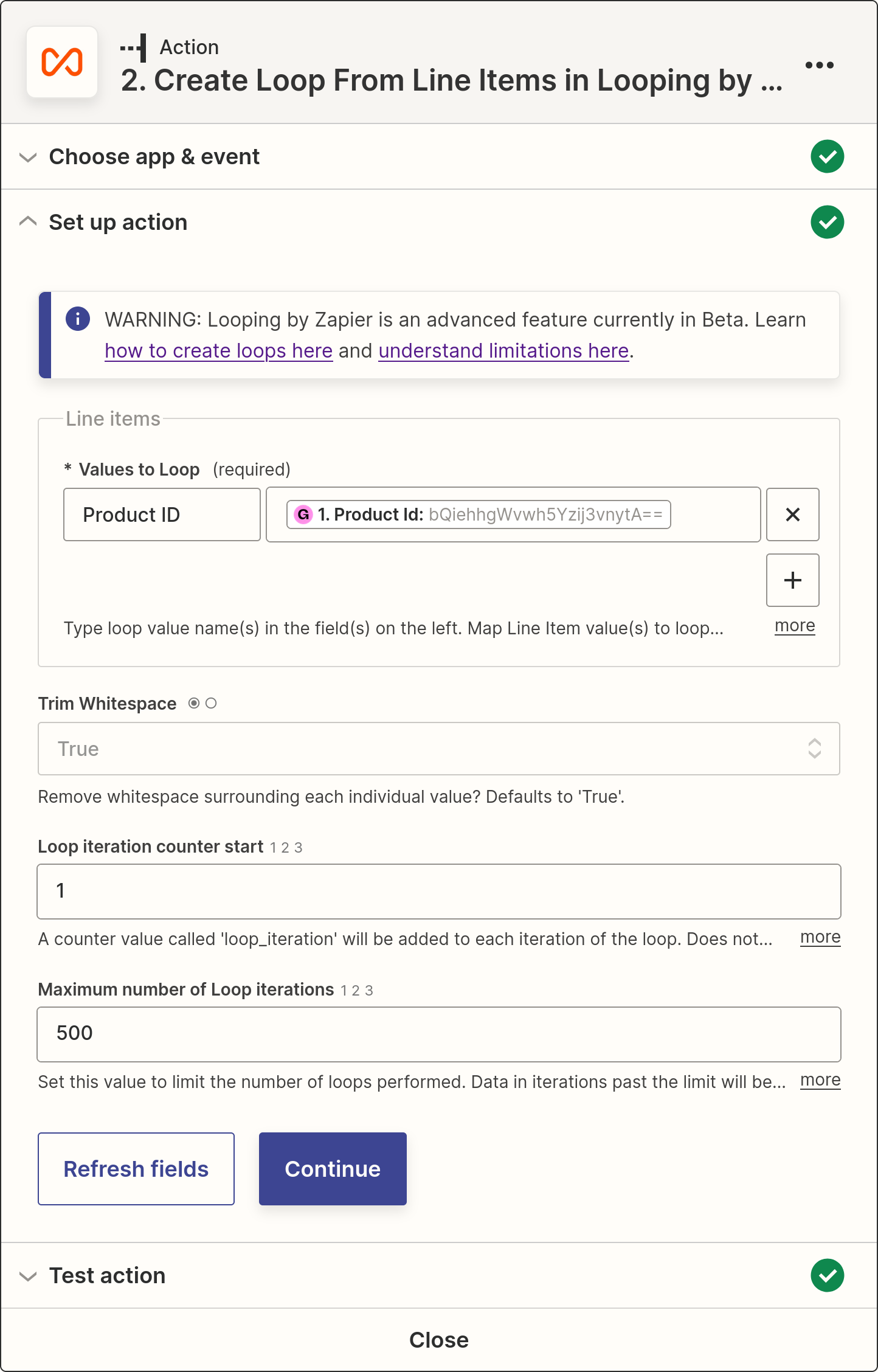Image resolution: width=878 pixels, height=1372 pixels.
Task: Click the Maximum number of Loop iterations field
Action: 438,1034
